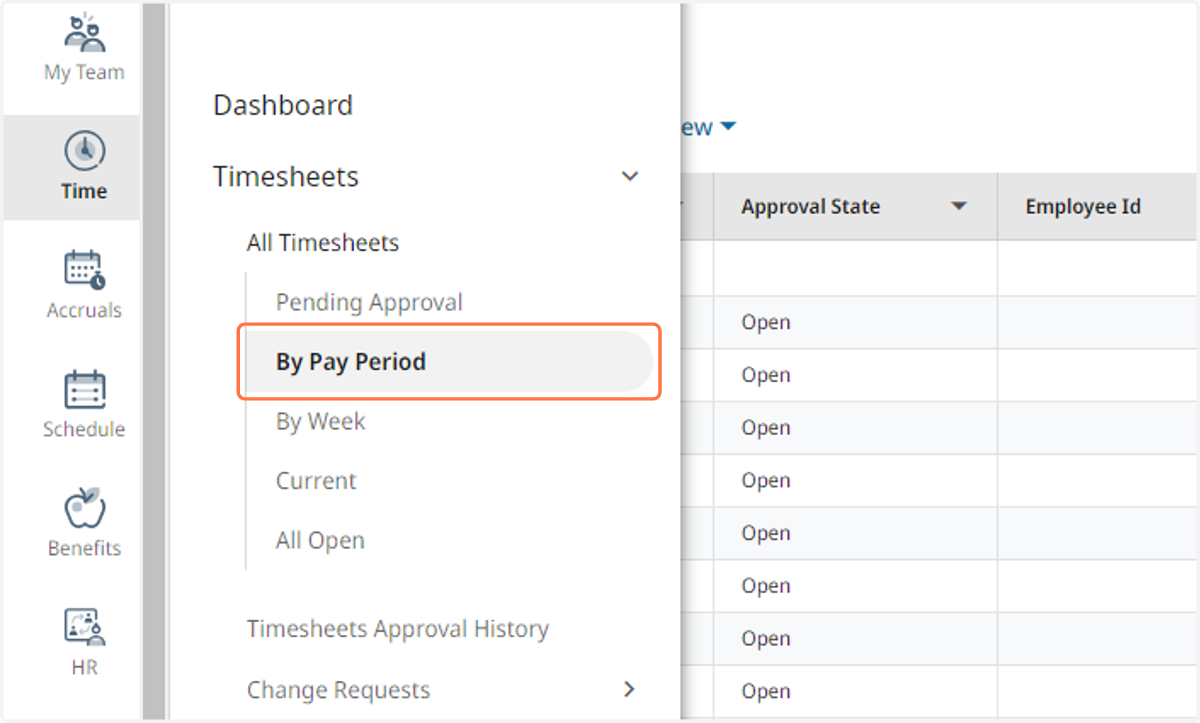Expand the Change Requests submenu arrow

tap(629, 689)
